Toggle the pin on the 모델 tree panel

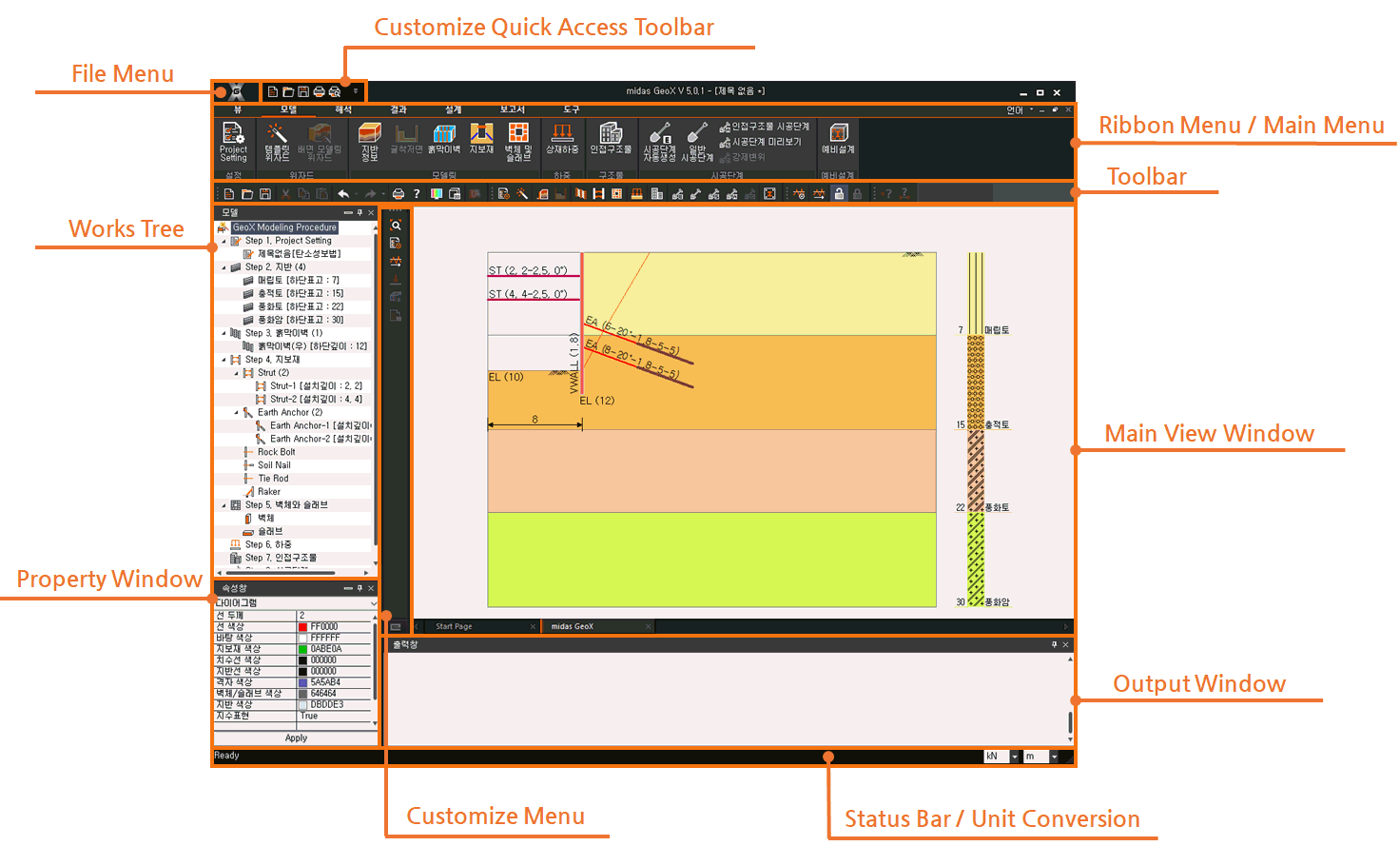360,213
